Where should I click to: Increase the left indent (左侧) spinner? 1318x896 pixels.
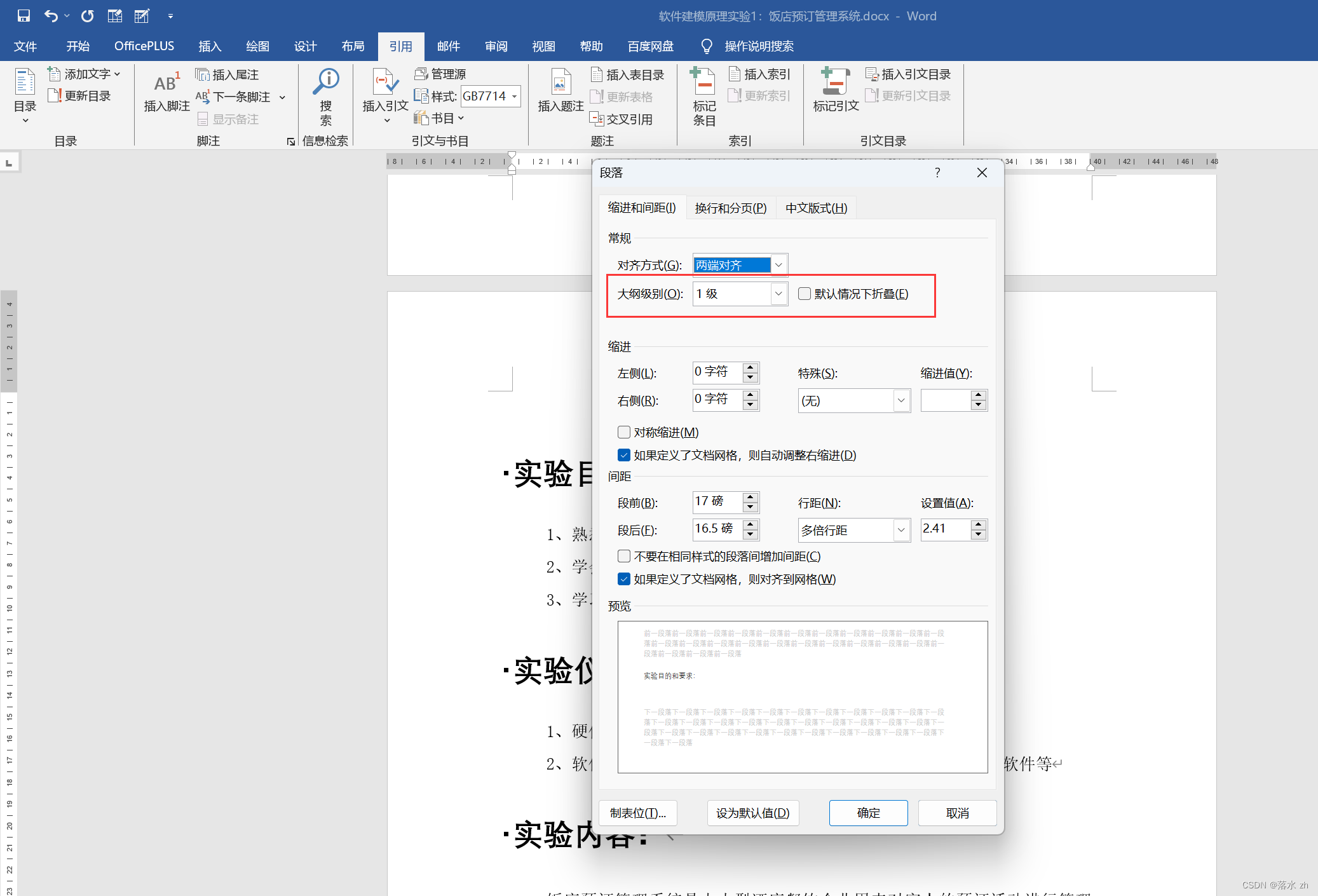[x=751, y=368]
